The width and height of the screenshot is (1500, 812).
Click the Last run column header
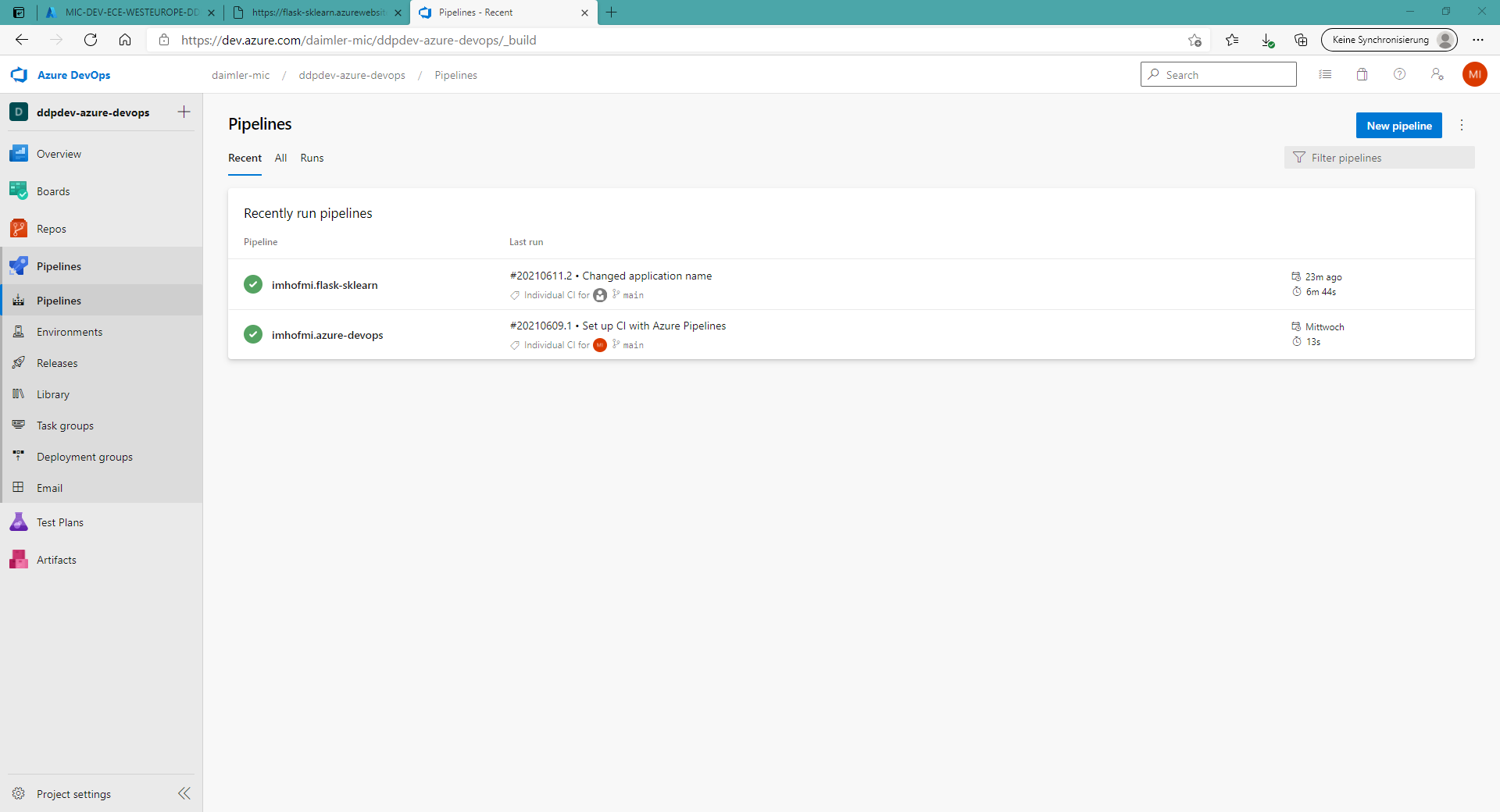pos(527,242)
